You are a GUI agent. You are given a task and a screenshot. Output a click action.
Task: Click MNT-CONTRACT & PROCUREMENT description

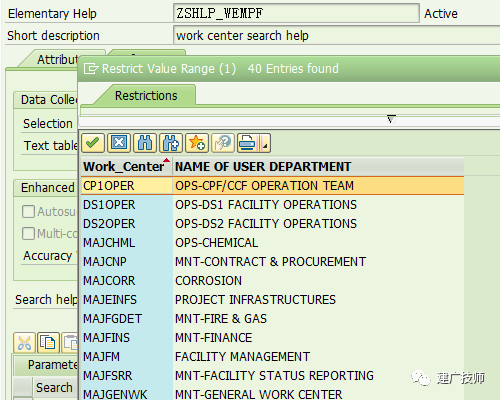pyautogui.click(x=271, y=262)
